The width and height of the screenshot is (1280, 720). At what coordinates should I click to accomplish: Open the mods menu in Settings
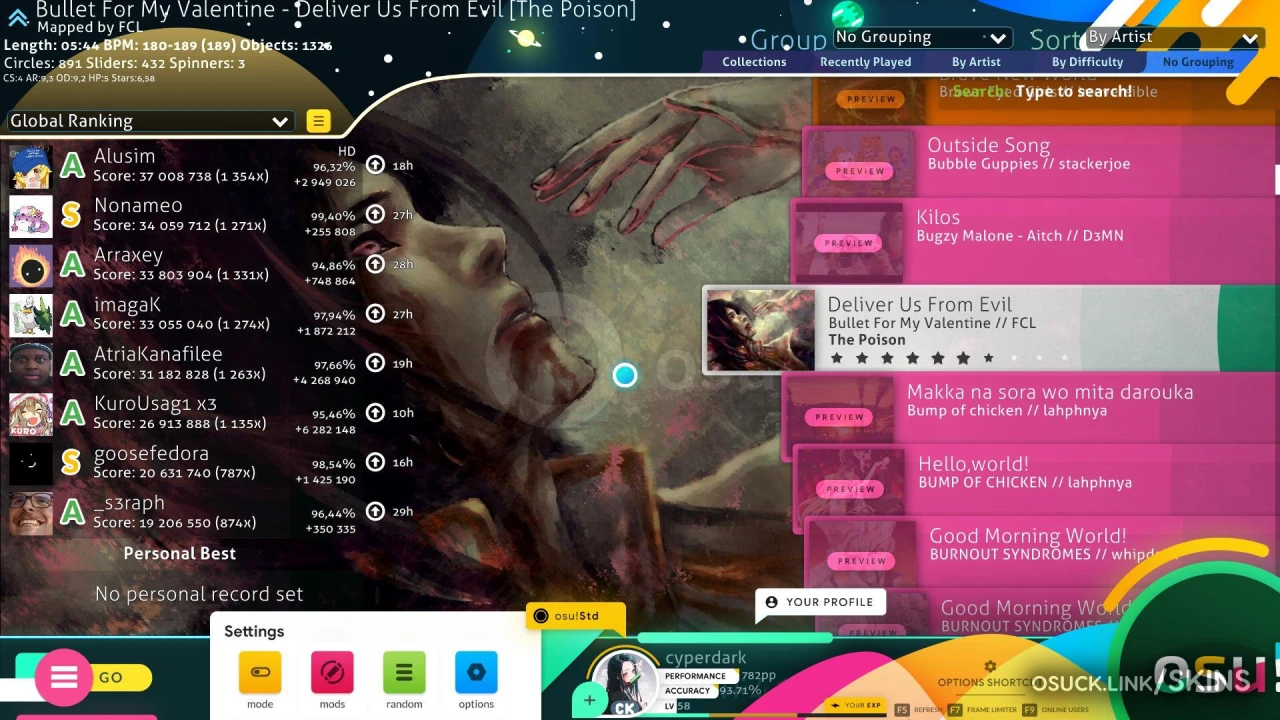[332, 673]
